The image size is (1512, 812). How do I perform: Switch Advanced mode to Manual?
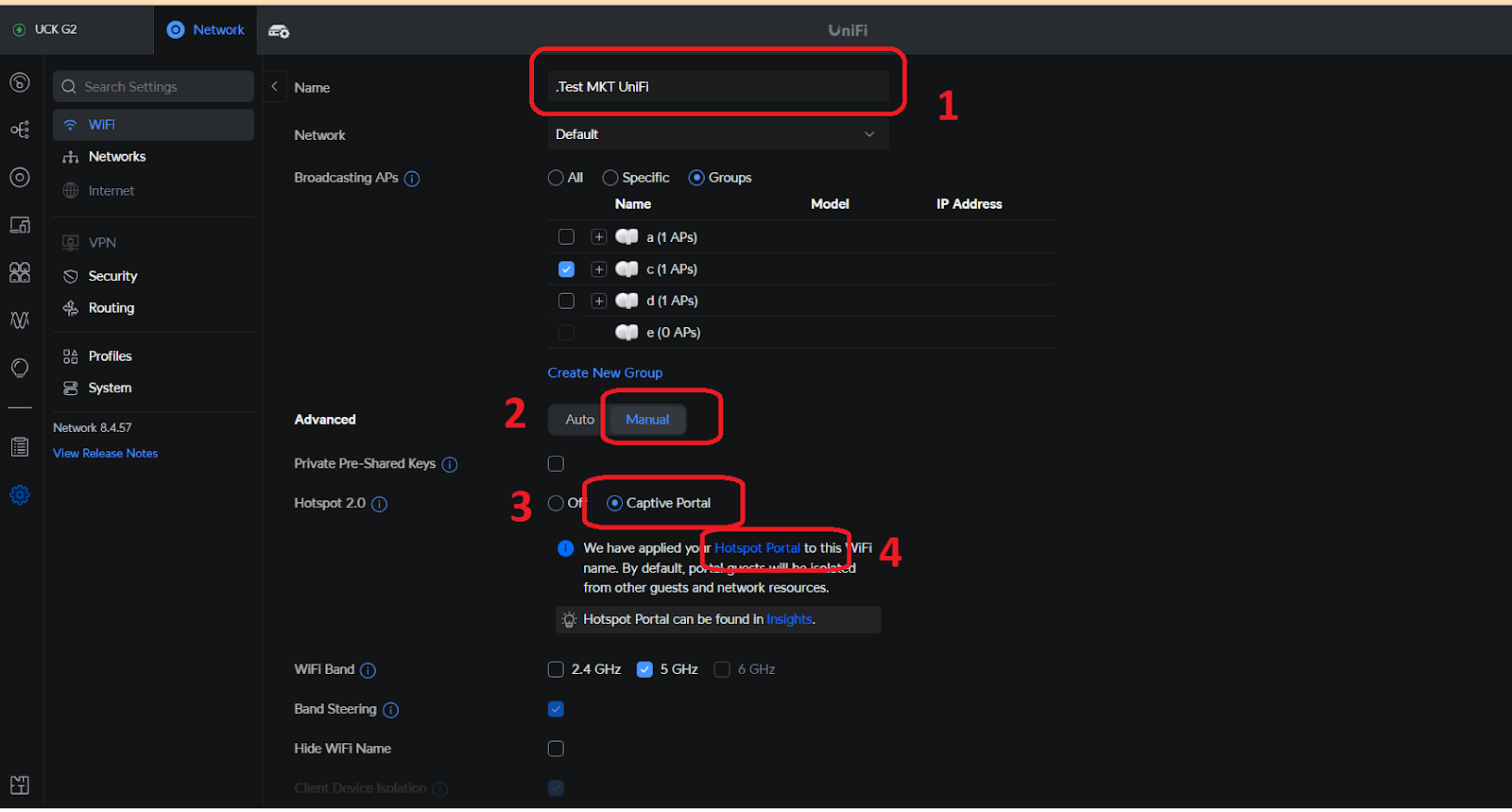coord(647,420)
